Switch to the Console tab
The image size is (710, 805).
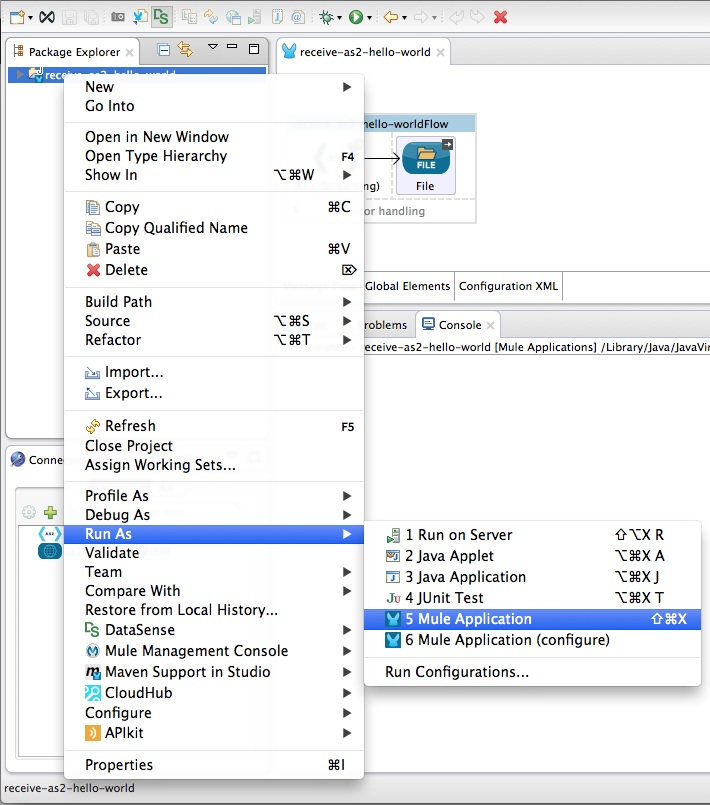click(459, 325)
